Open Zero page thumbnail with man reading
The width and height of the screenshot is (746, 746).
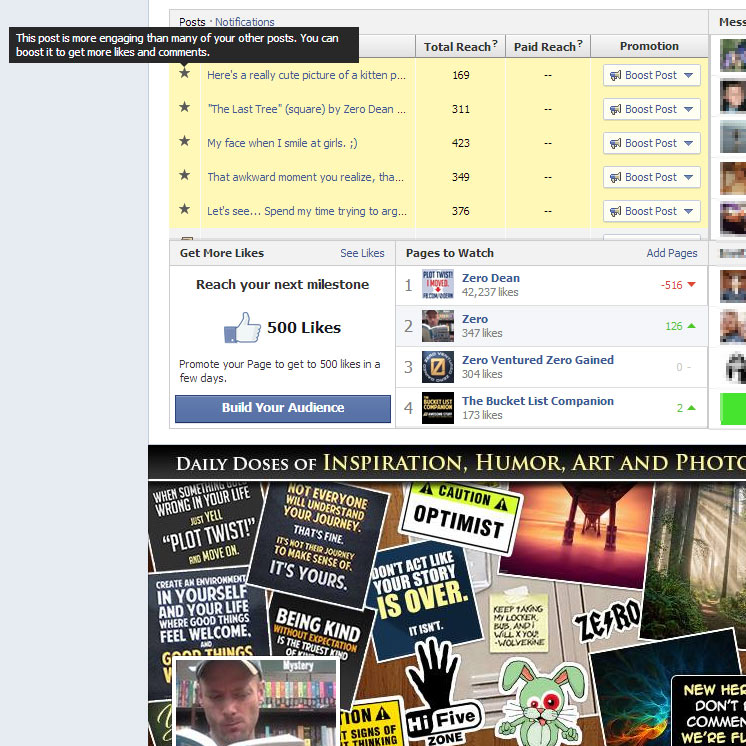pyautogui.click(x=438, y=325)
